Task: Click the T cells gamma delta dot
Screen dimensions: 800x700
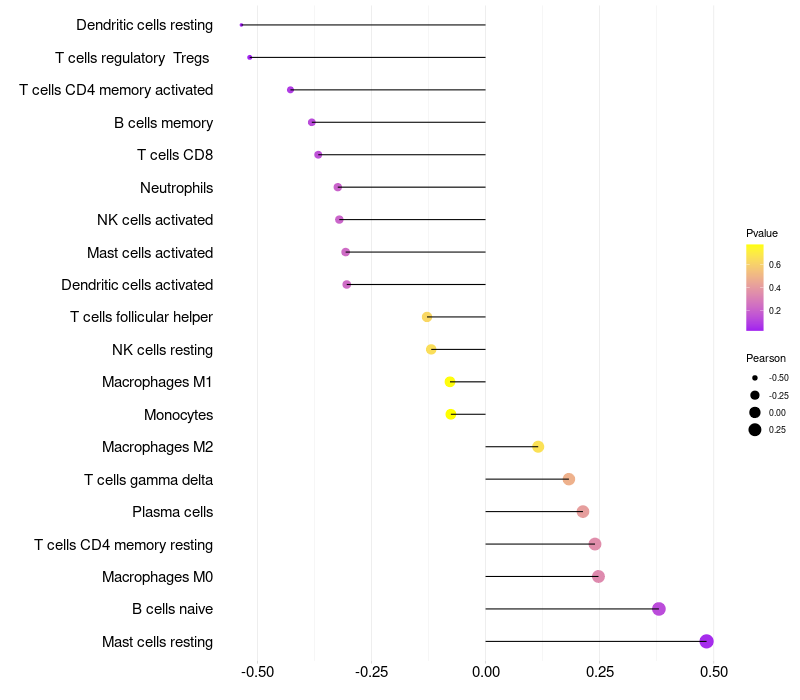Action: (x=569, y=479)
